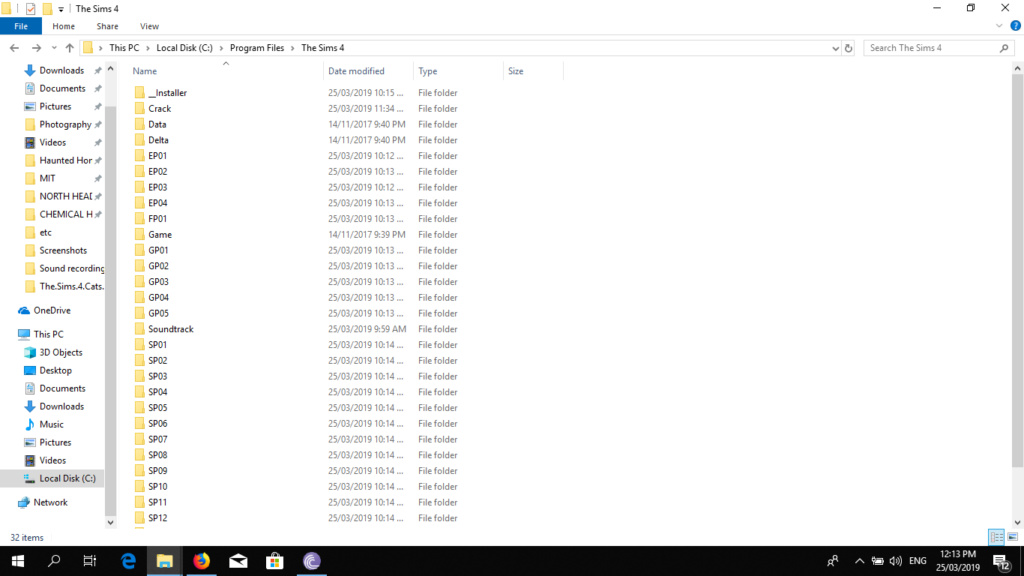Image resolution: width=1024 pixels, height=576 pixels.
Task: Open Mail app from taskbar
Action: [x=238, y=561]
